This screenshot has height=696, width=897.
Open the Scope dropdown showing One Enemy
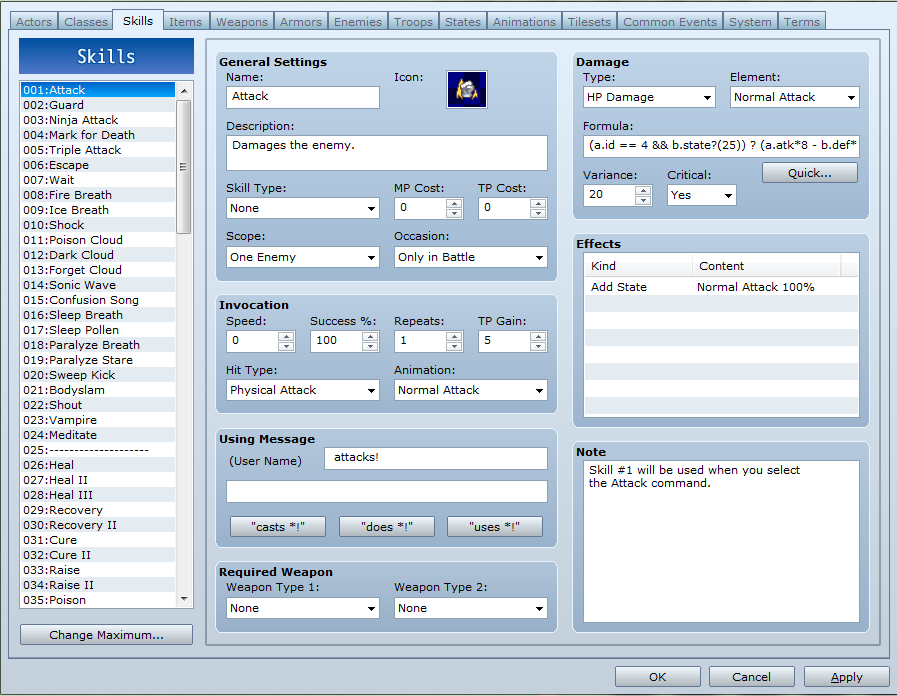[303, 257]
